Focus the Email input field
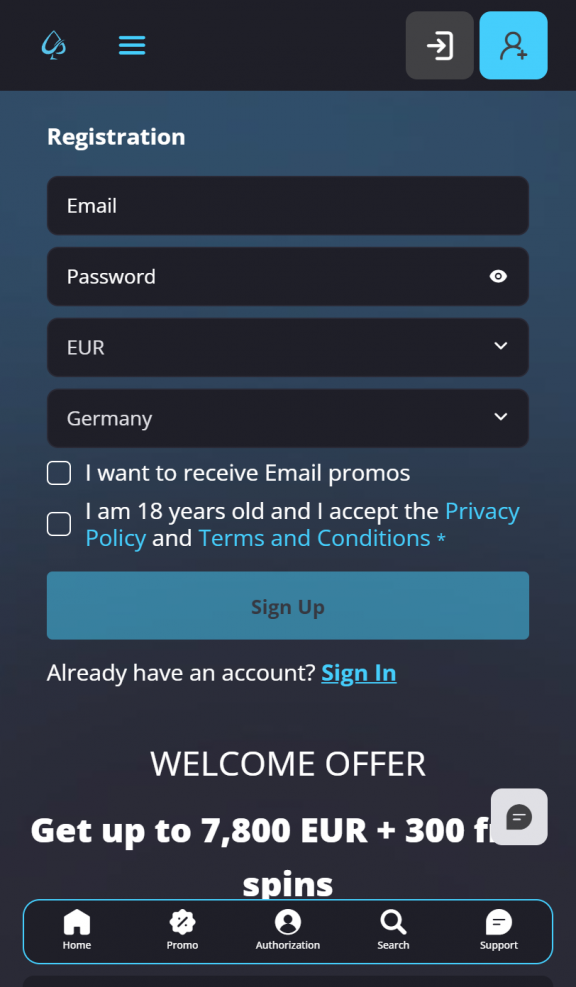The width and height of the screenshot is (576, 987). click(x=288, y=206)
